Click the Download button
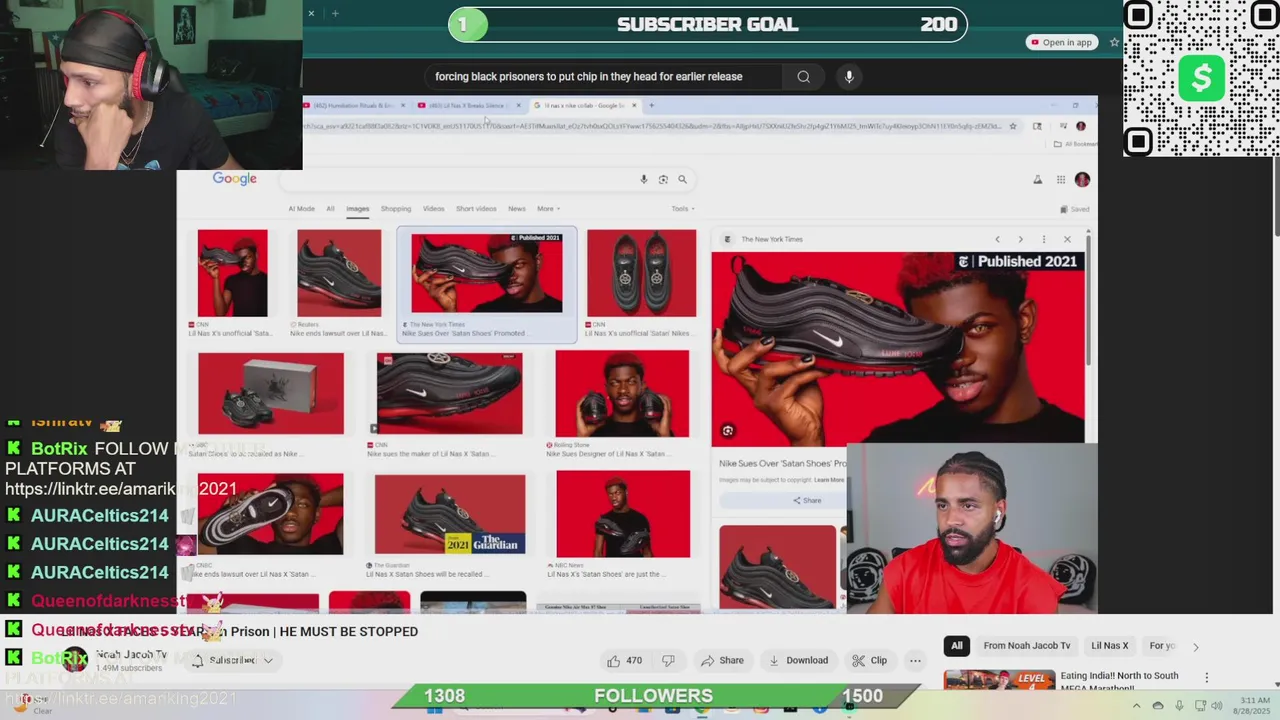The width and height of the screenshot is (1280, 720). [x=798, y=660]
